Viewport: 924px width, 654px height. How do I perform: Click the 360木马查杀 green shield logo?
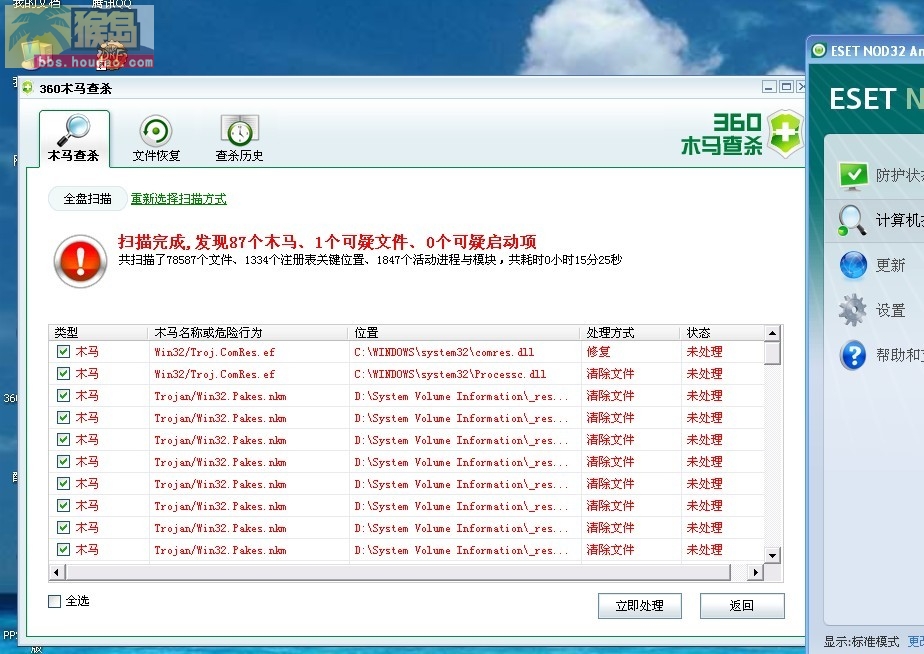784,134
